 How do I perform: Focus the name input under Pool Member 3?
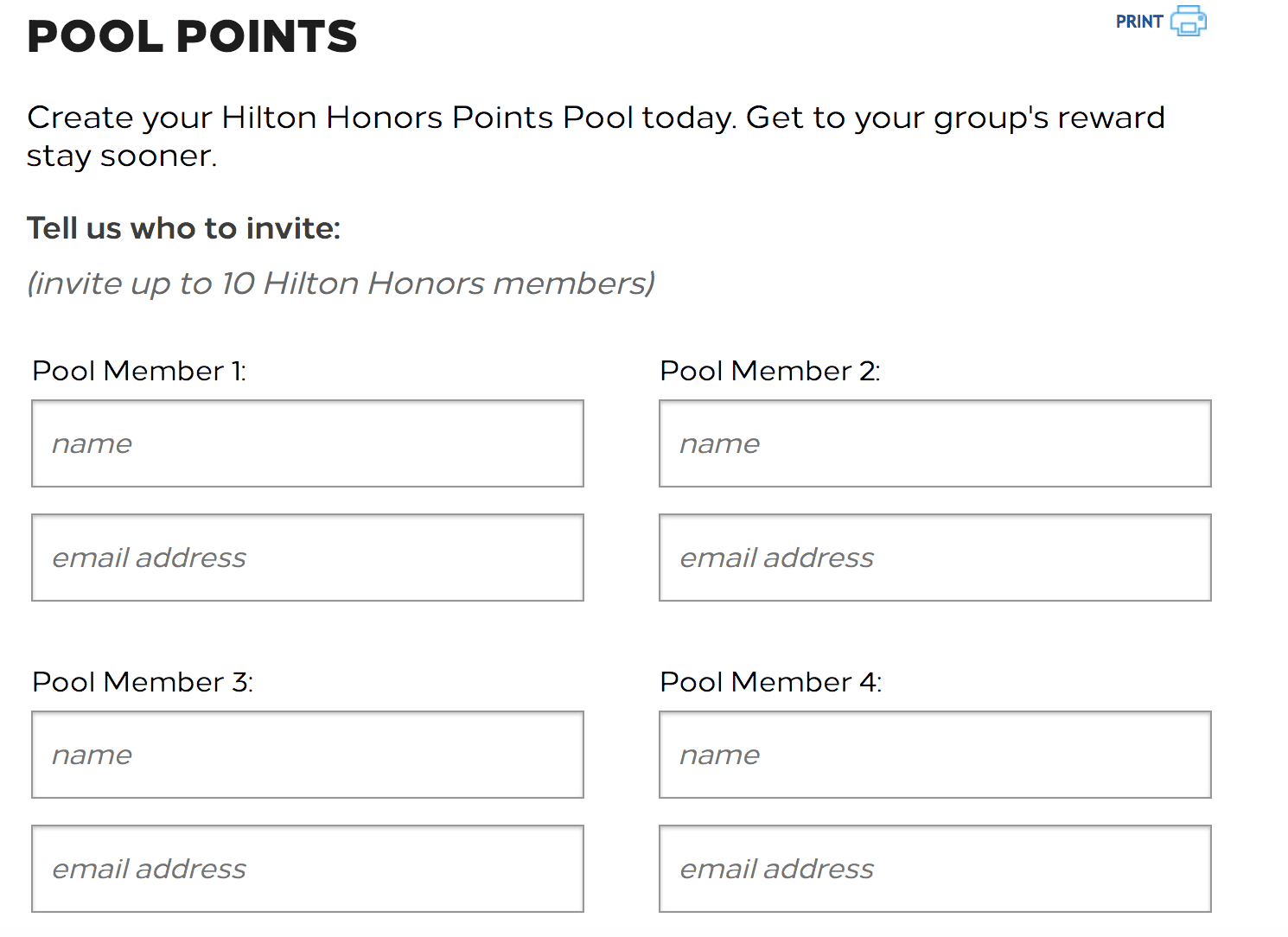[307, 755]
